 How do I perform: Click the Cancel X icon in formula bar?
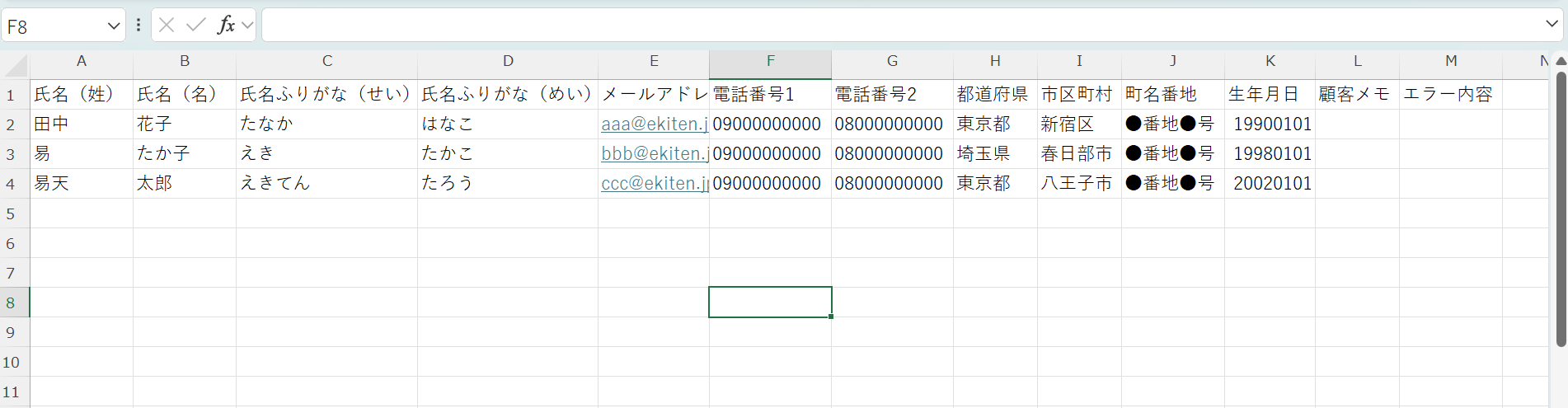tap(167, 26)
